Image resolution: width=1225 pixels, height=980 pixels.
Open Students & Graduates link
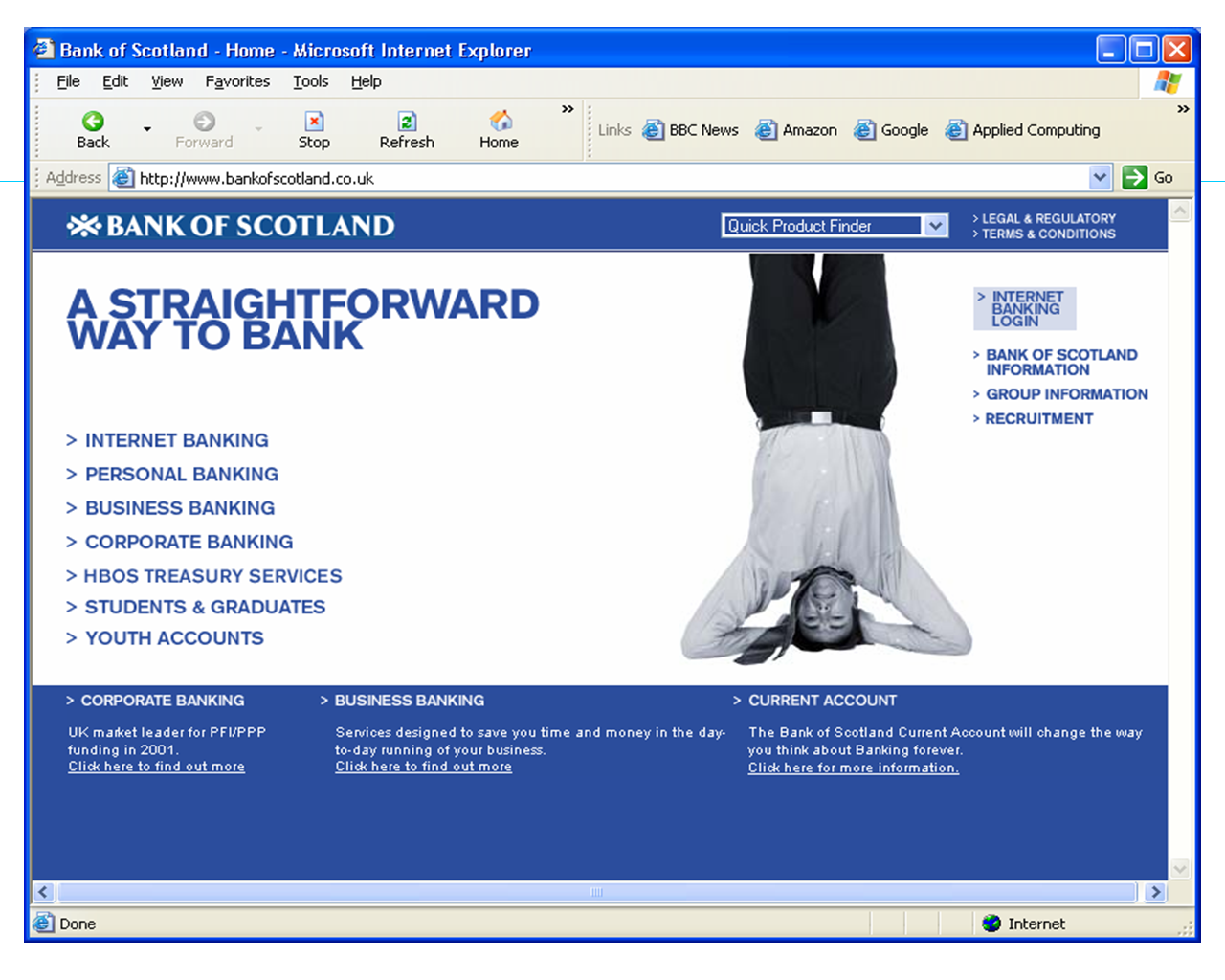[x=195, y=607]
